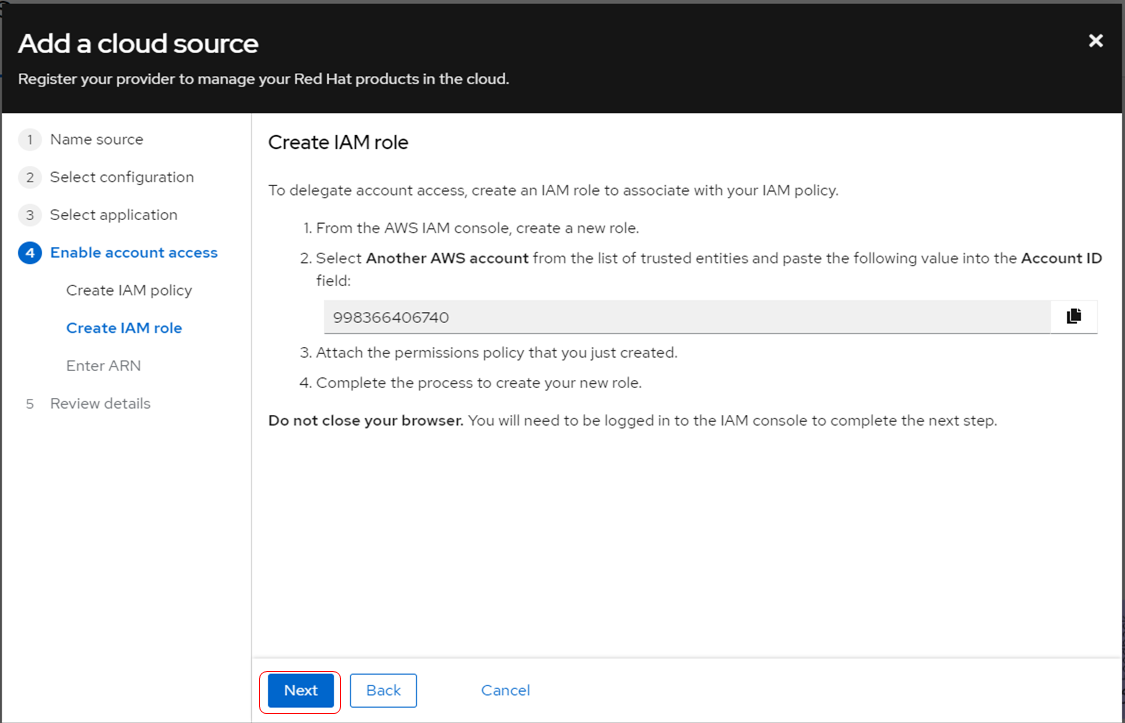
Task: Click the active step 4 badge
Action: pos(30,253)
